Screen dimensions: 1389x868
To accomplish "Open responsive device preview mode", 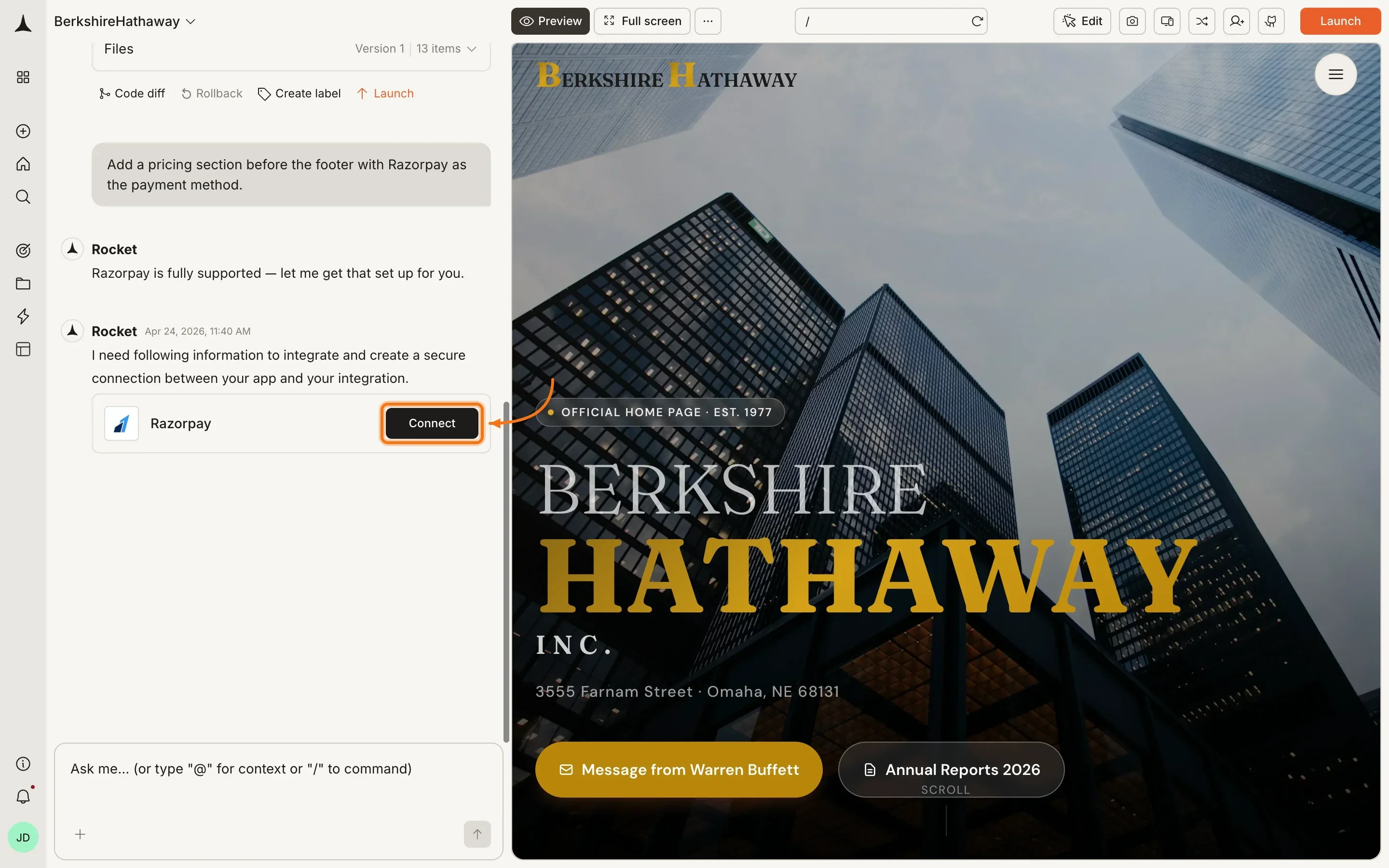I will [1166, 21].
